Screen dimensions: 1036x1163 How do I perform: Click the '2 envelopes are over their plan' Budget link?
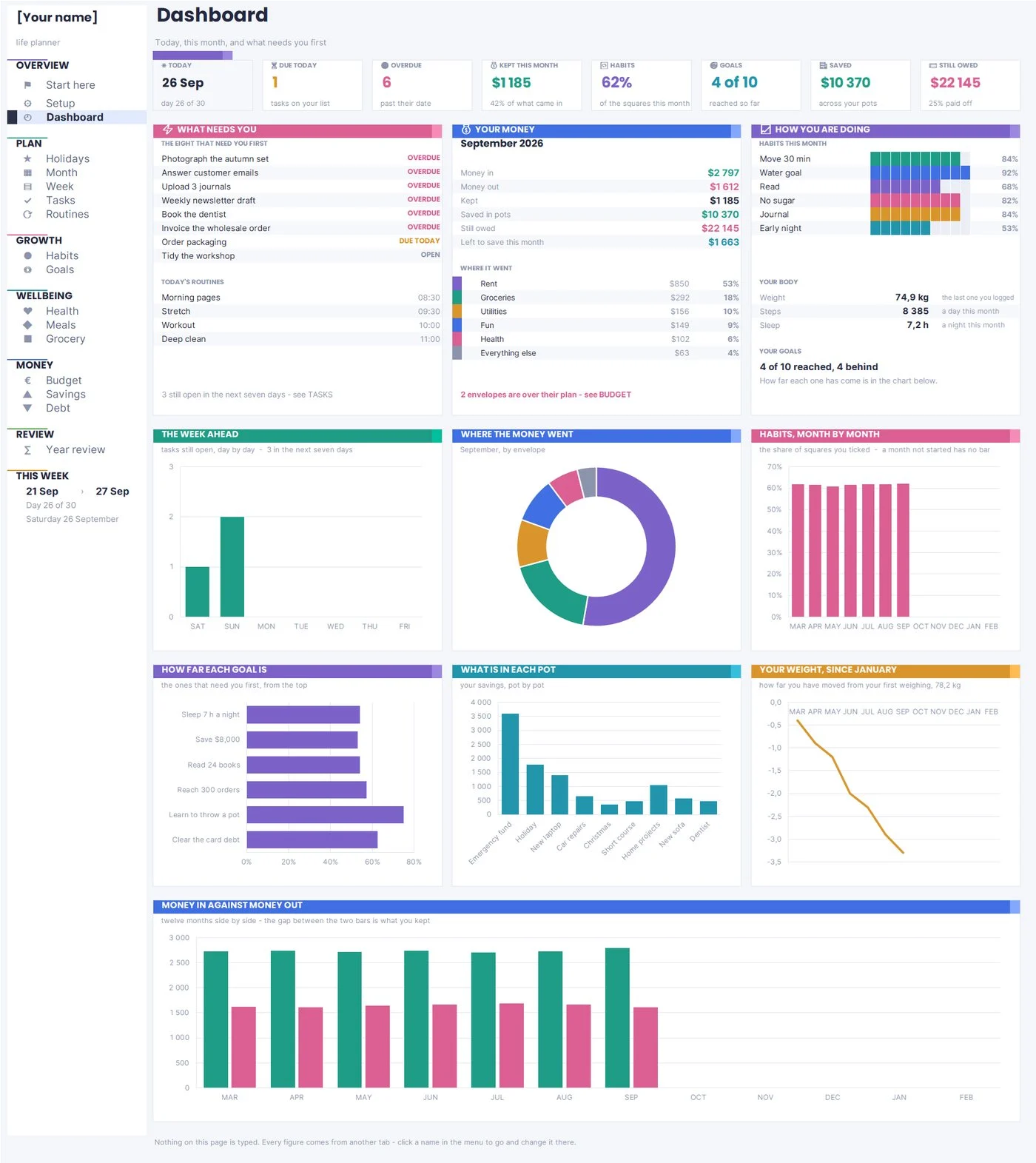click(545, 395)
